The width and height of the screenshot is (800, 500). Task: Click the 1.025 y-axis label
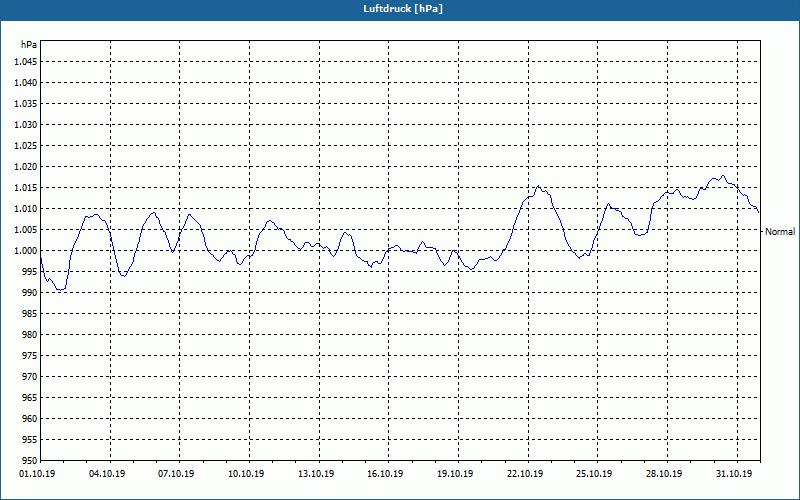point(26,145)
